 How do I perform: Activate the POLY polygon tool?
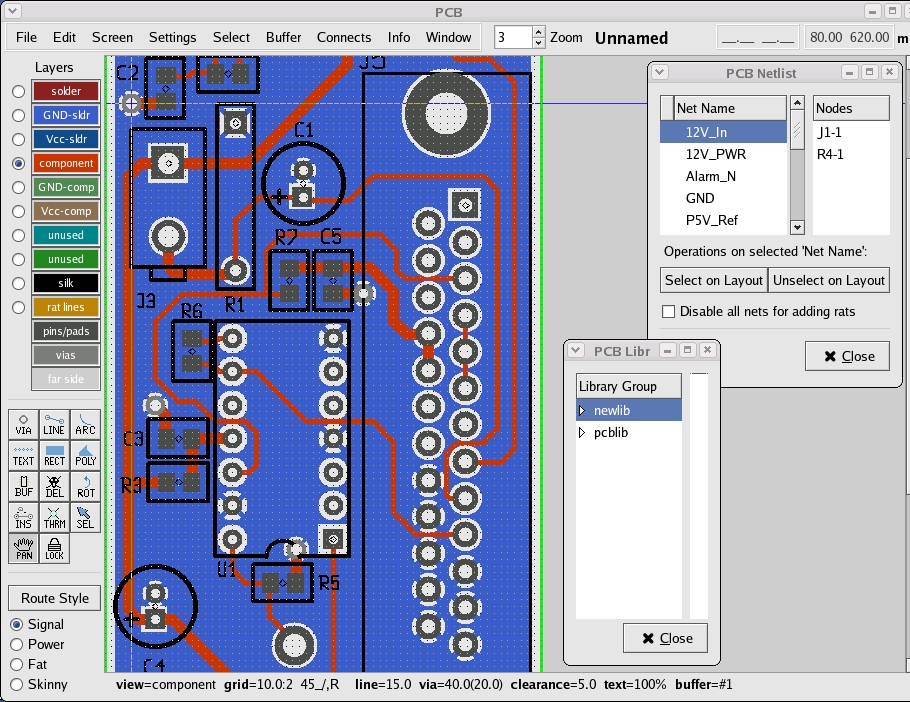click(x=86, y=455)
